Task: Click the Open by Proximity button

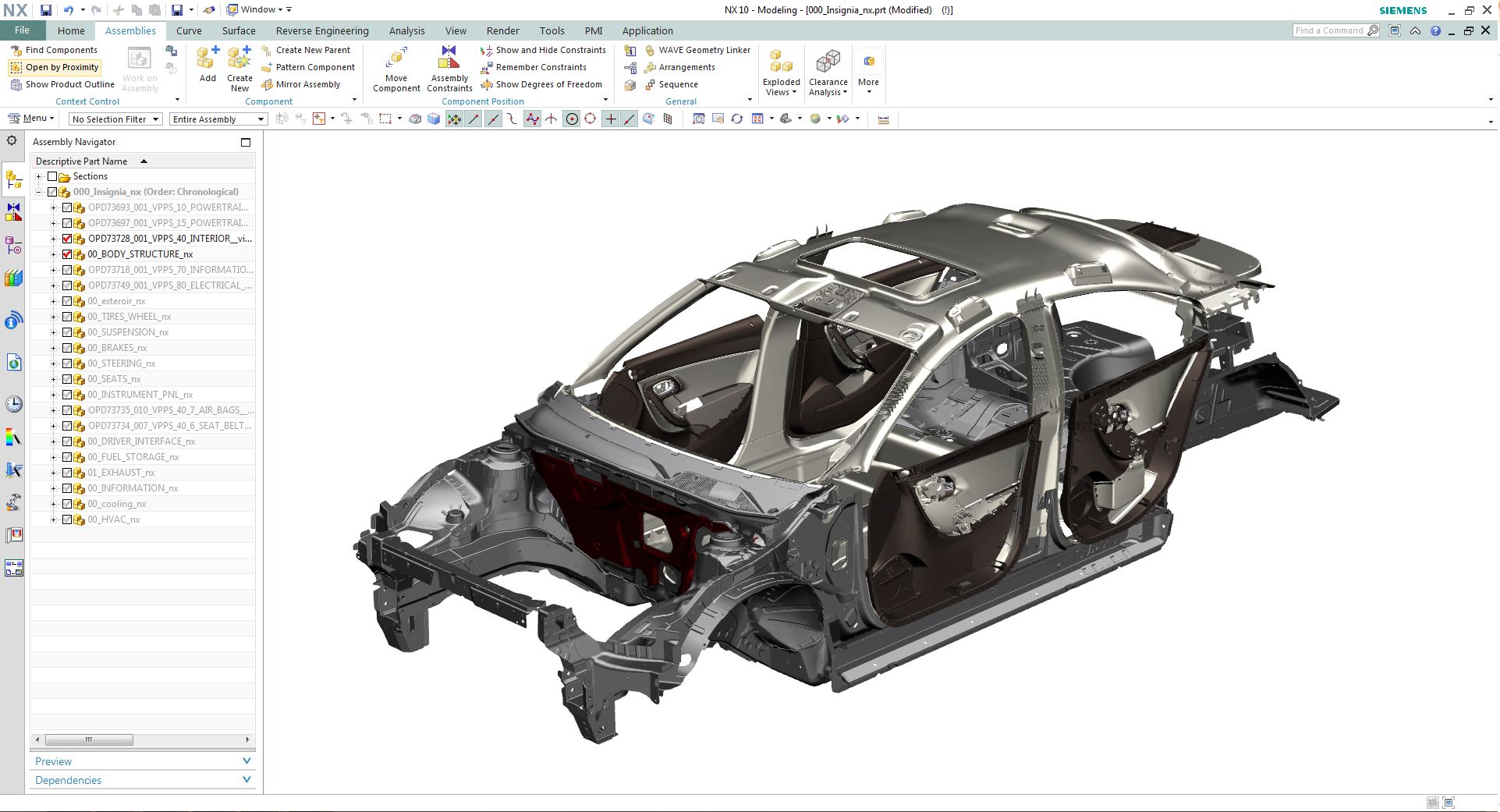Action: (x=55, y=67)
